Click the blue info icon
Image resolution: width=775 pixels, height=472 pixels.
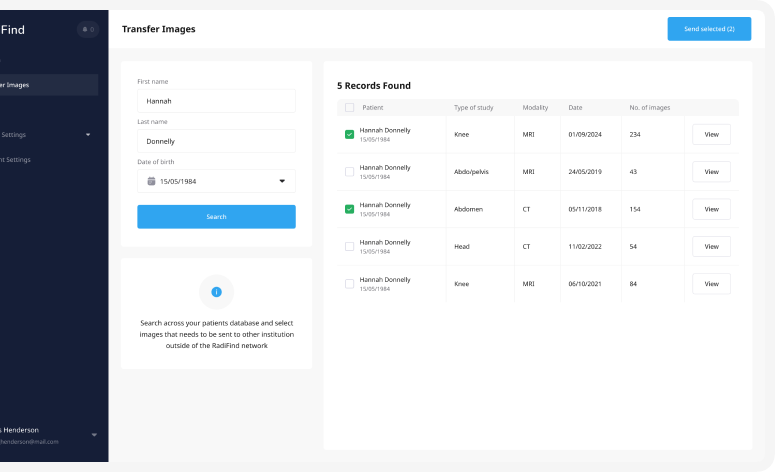(216, 291)
